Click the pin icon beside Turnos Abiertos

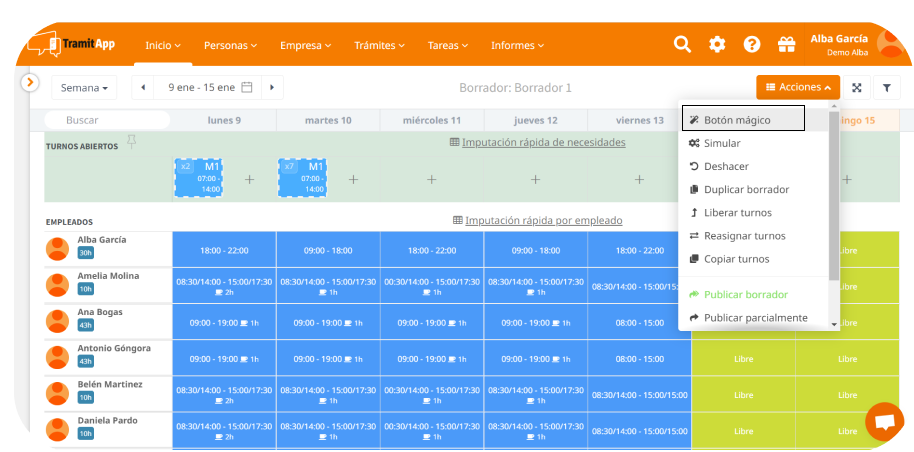pyautogui.click(x=131, y=142)
